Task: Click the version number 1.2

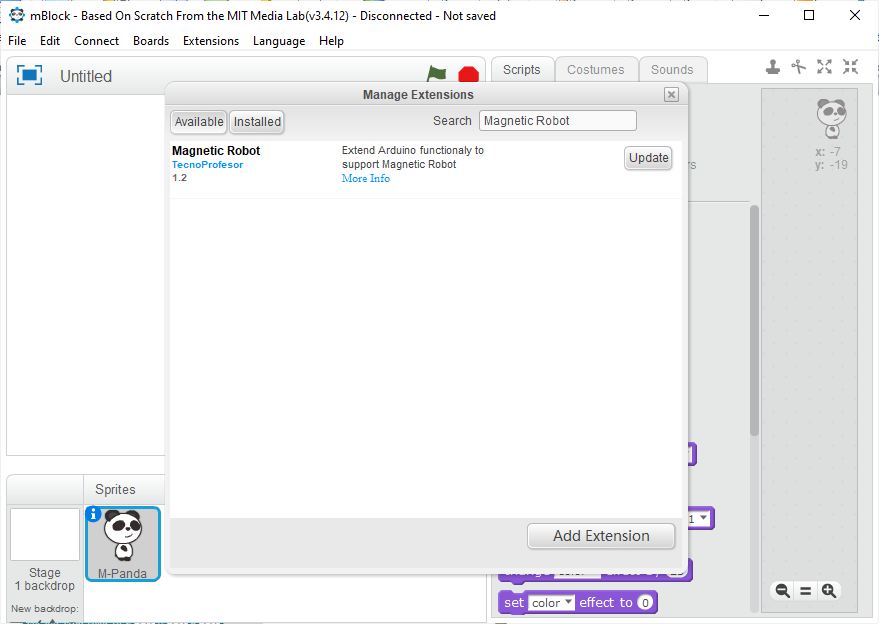Action: [x=179, y=178]
